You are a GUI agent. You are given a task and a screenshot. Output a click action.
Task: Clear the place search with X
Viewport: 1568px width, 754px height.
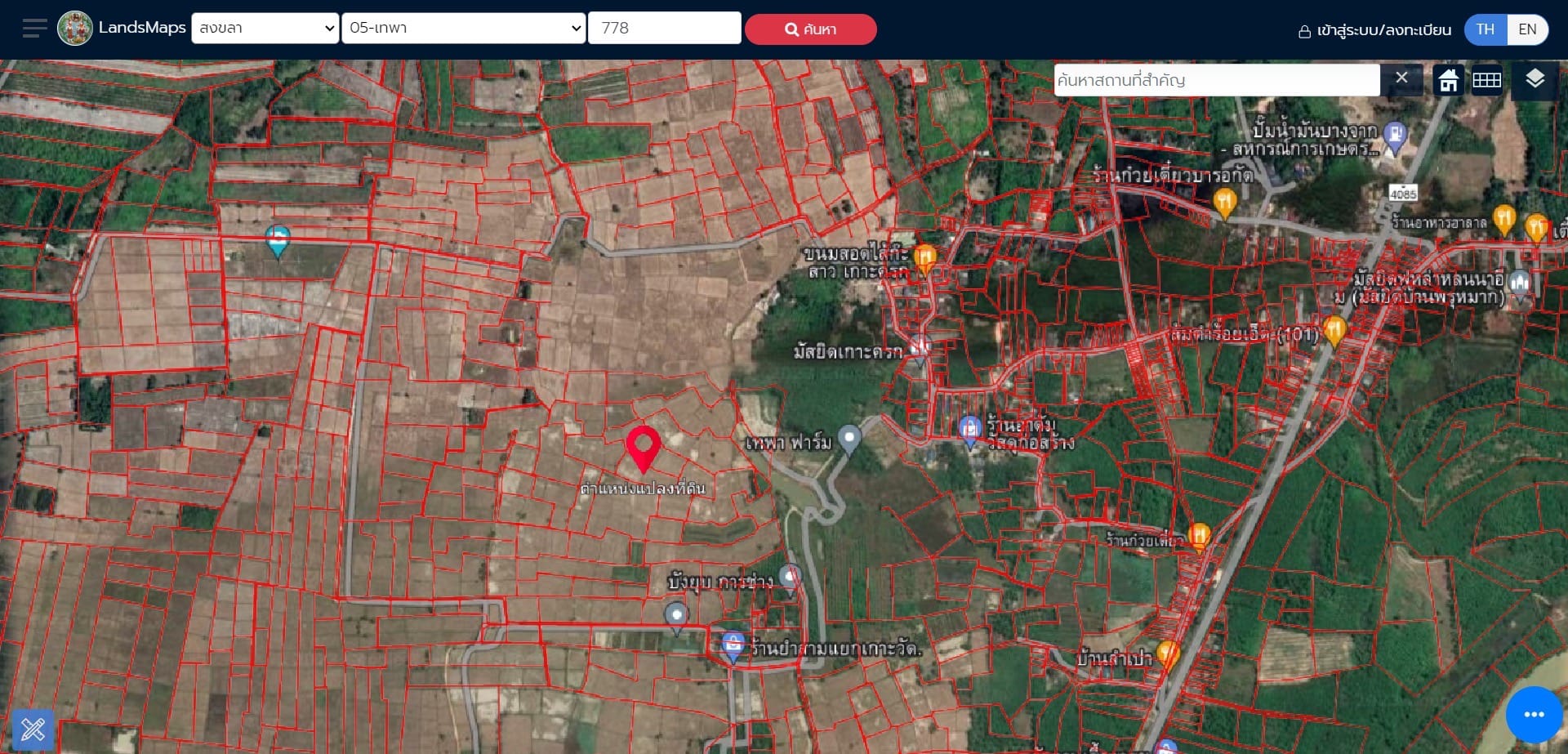tap(1401, 78)
